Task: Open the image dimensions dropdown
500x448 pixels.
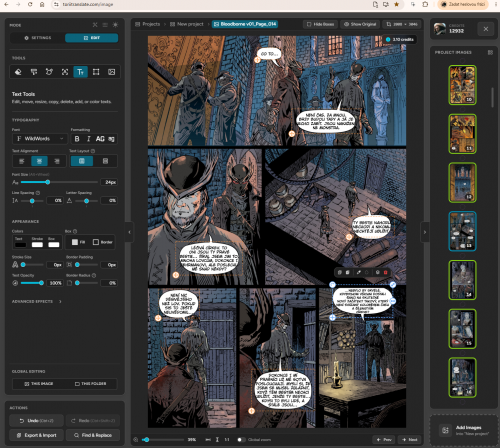Action: 402,24
